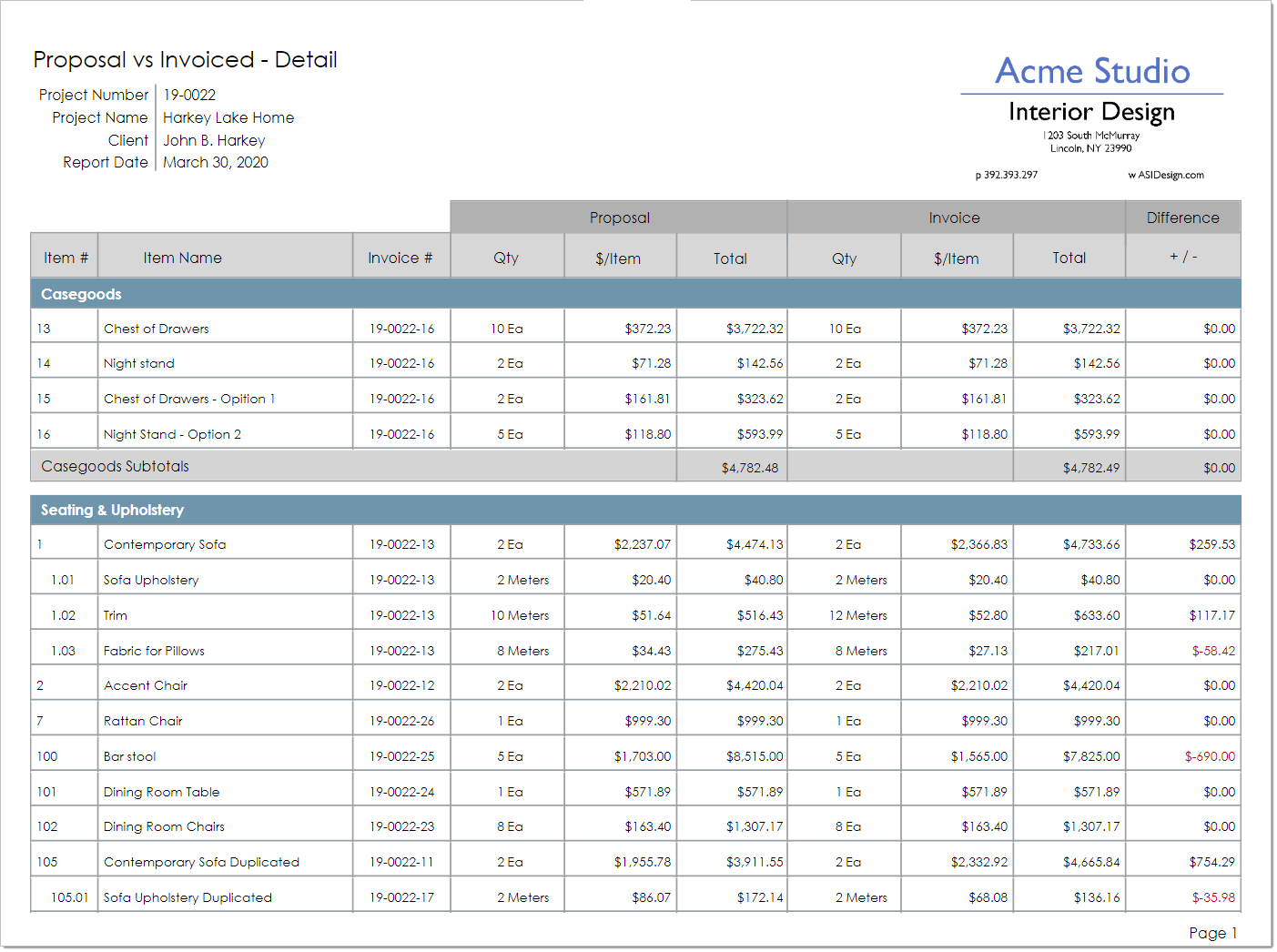
Task: Select the Dining Room Chairs item name
Action: (x=164, y=826)
